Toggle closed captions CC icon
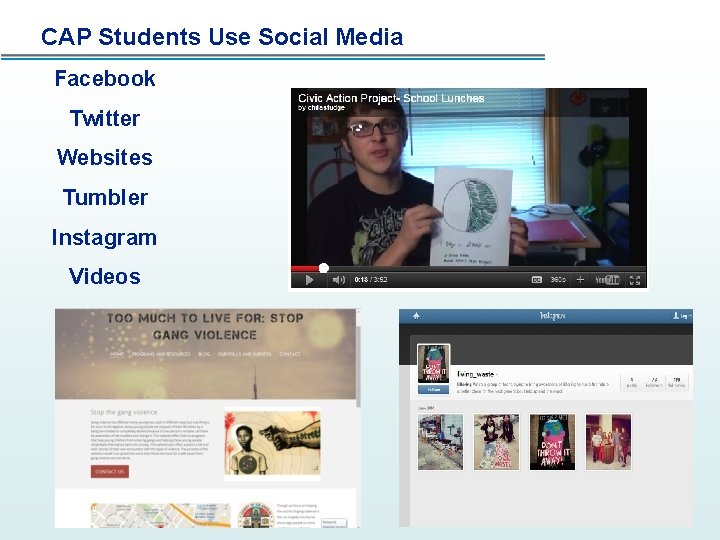This screenshot has width=720, height=540. tap(536, 280)
